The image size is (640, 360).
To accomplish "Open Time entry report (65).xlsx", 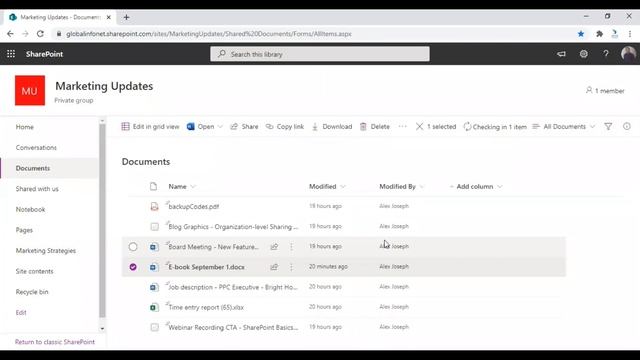I will (x=206, y=307).
